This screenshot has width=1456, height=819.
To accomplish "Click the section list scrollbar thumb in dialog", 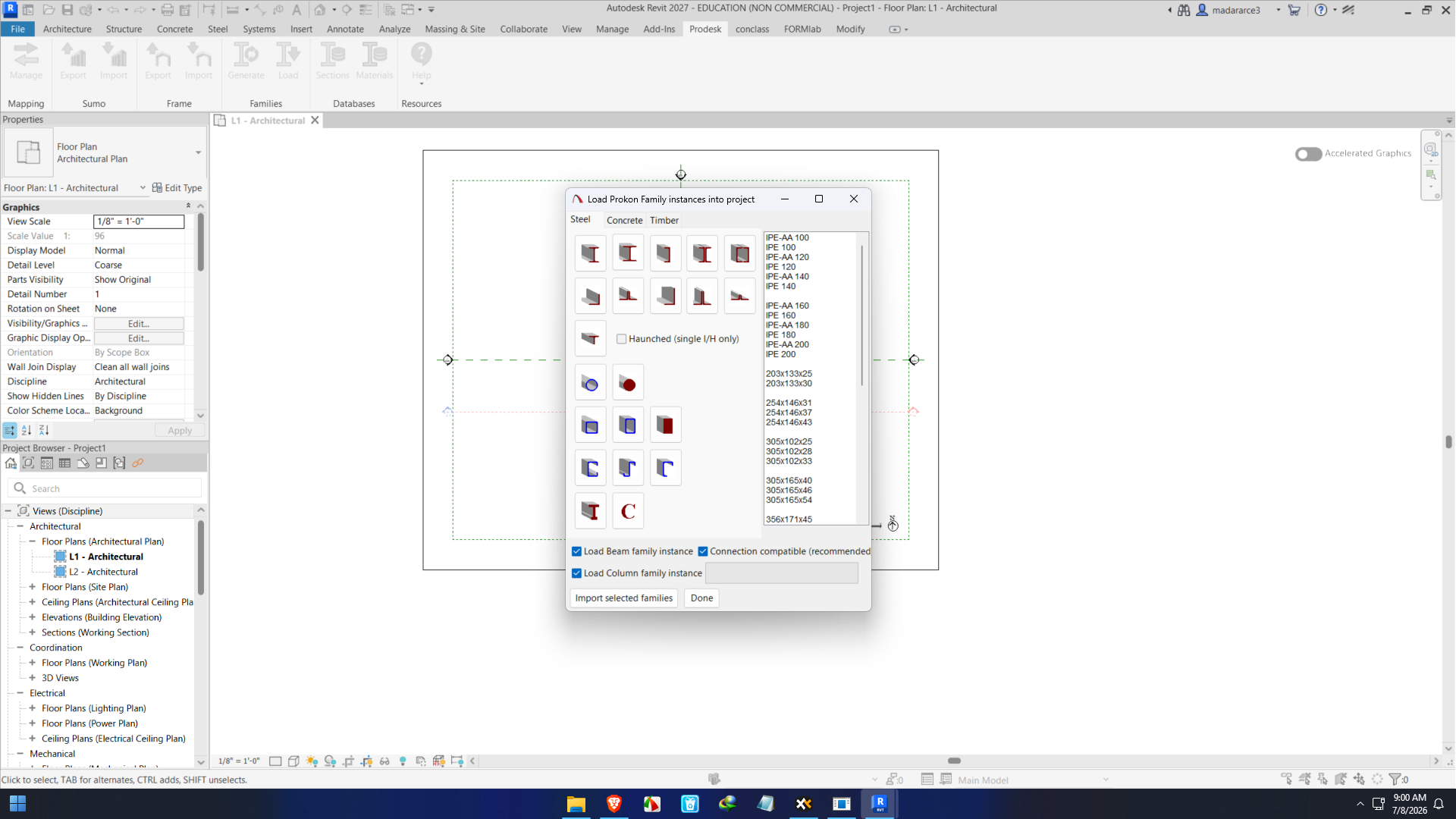I will tap(862, 315).
